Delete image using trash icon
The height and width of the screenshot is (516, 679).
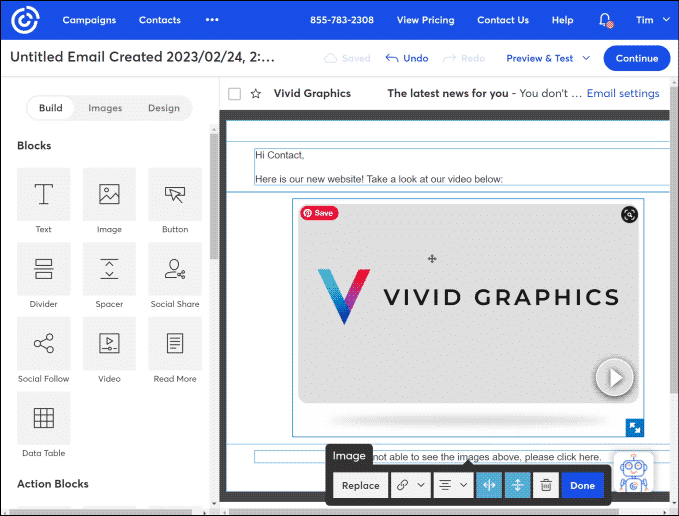(545, 485)
